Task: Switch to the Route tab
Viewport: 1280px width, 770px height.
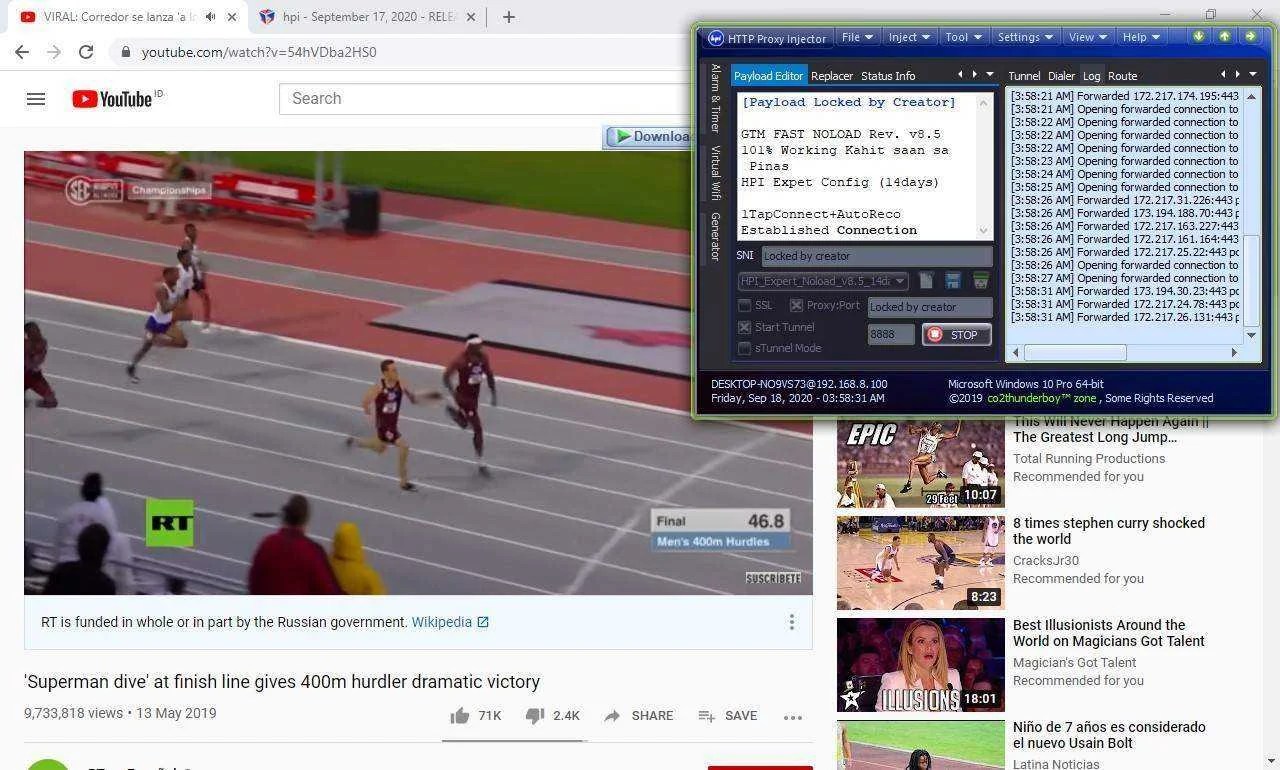Action: 1122,76
